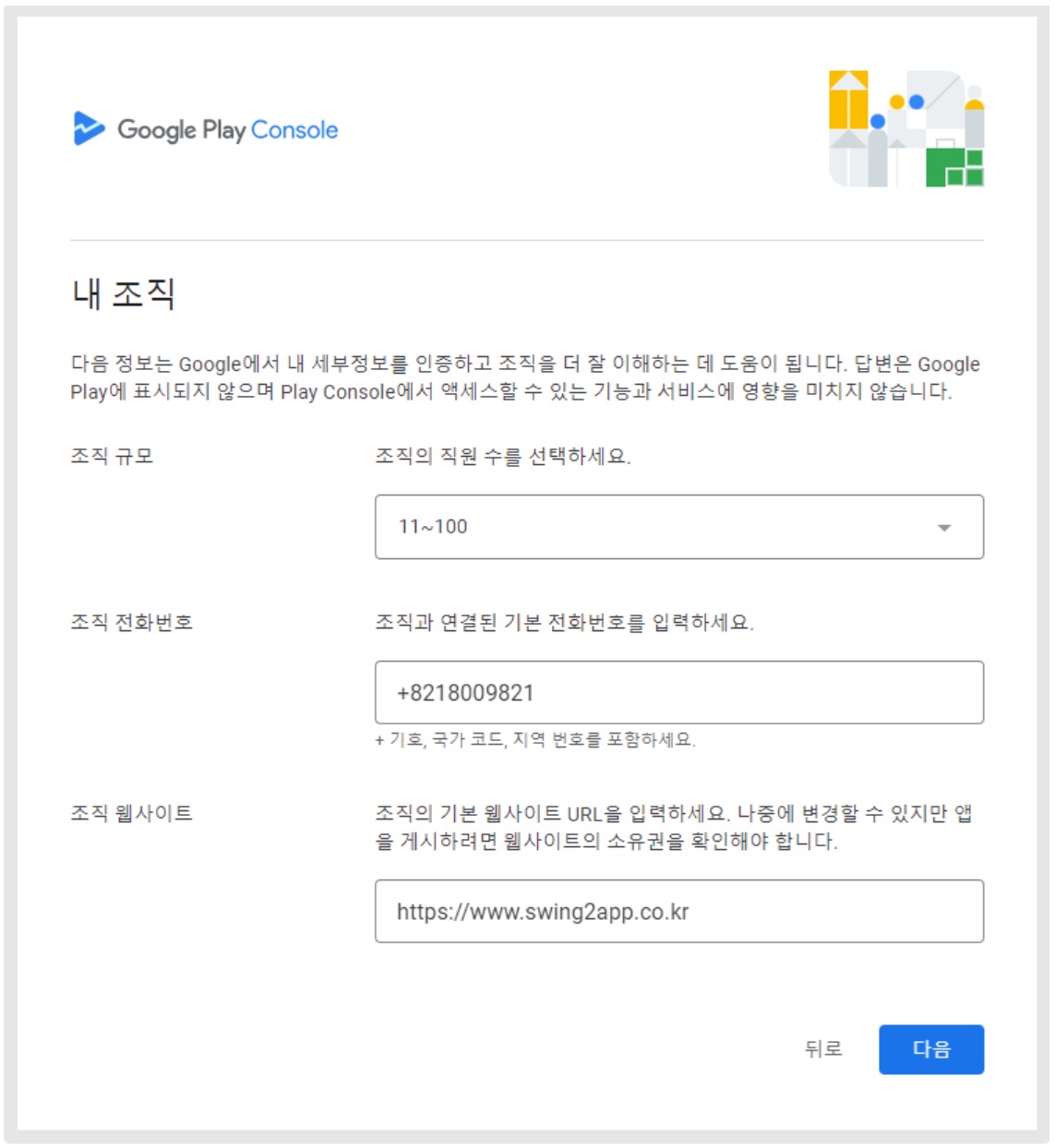Click the 내 조직 heading

coord(124,294)
